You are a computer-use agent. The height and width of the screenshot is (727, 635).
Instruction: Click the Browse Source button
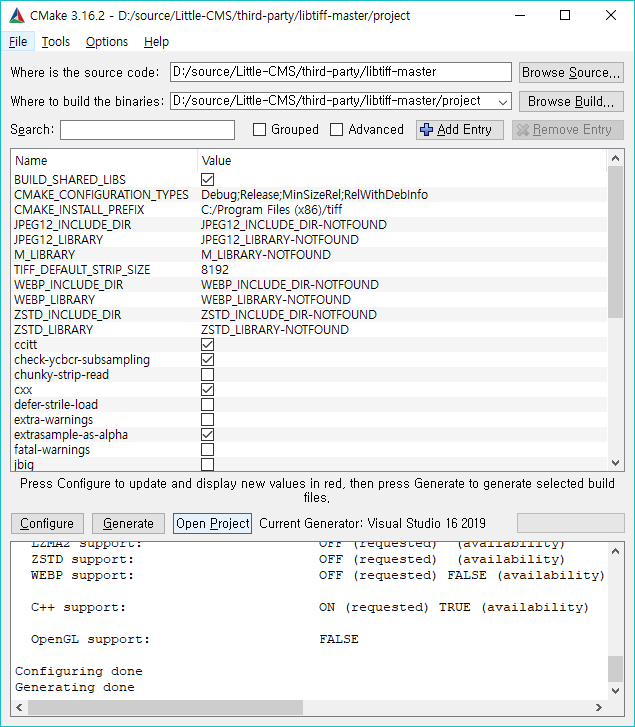(x=571, y=73)
